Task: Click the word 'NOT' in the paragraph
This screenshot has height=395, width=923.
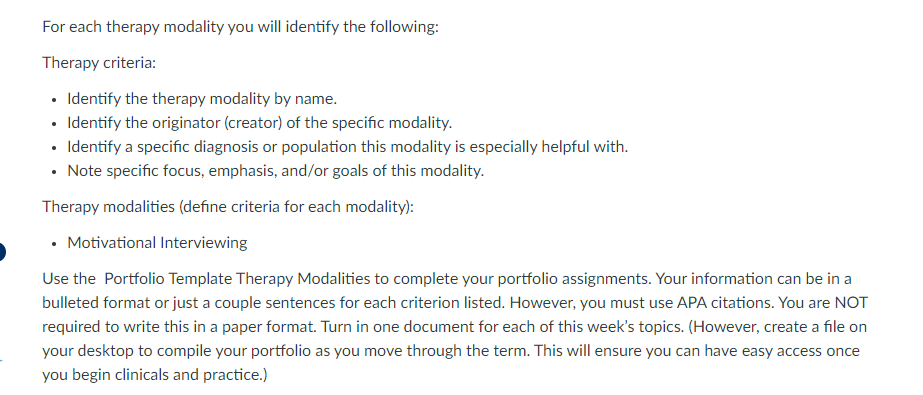Action: point(851,303)
